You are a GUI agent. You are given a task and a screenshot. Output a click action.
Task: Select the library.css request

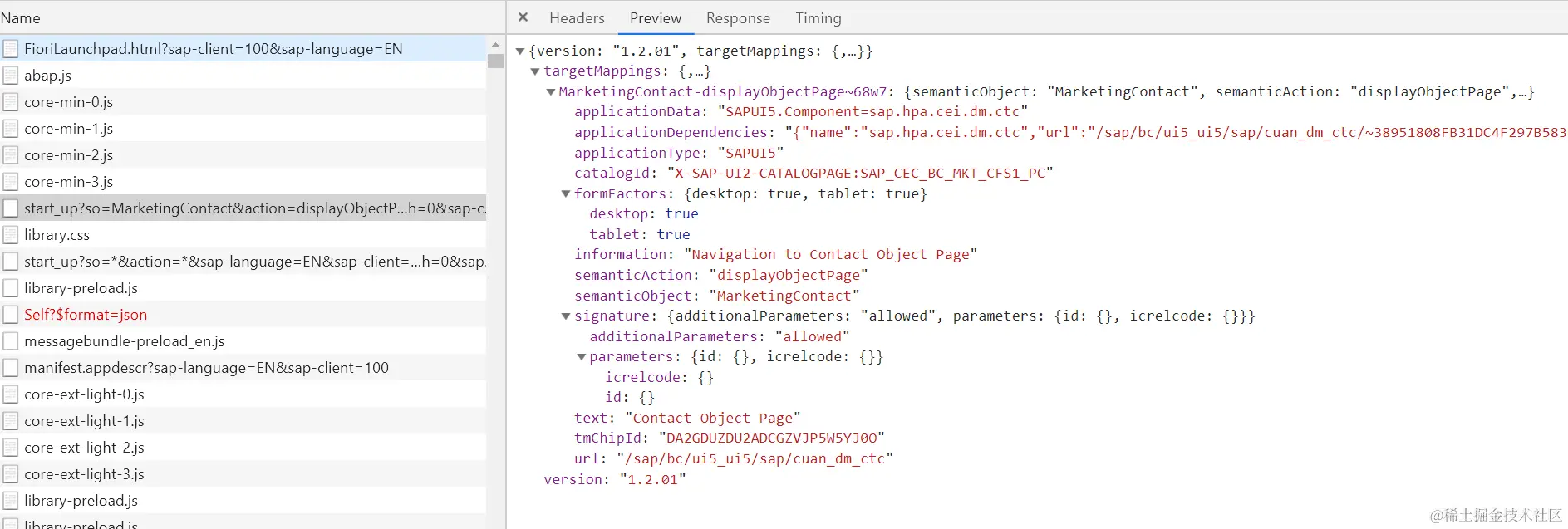(243, 235)
